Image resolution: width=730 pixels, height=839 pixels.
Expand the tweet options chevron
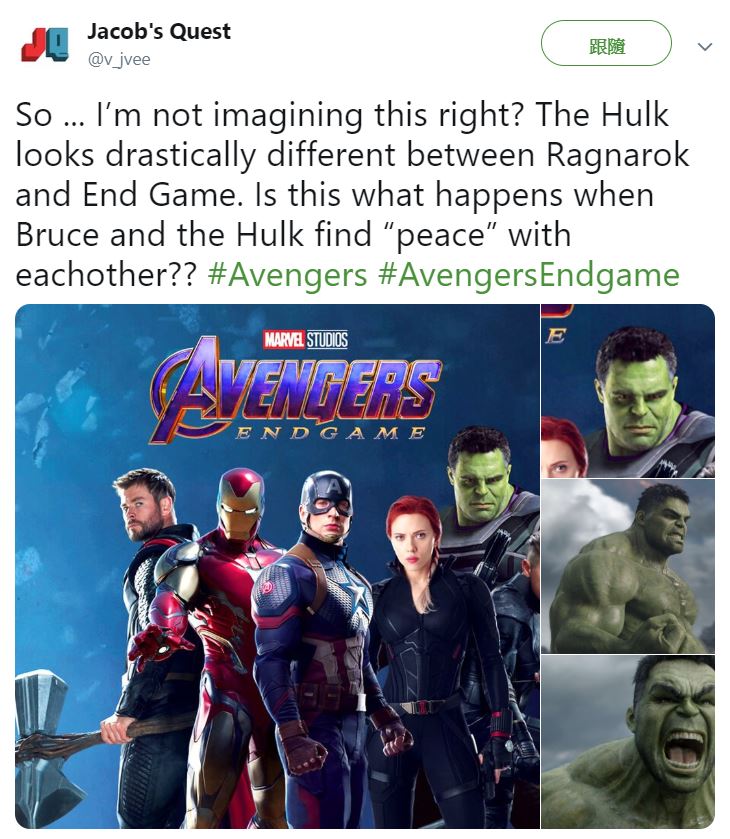[x=705, y=47]
